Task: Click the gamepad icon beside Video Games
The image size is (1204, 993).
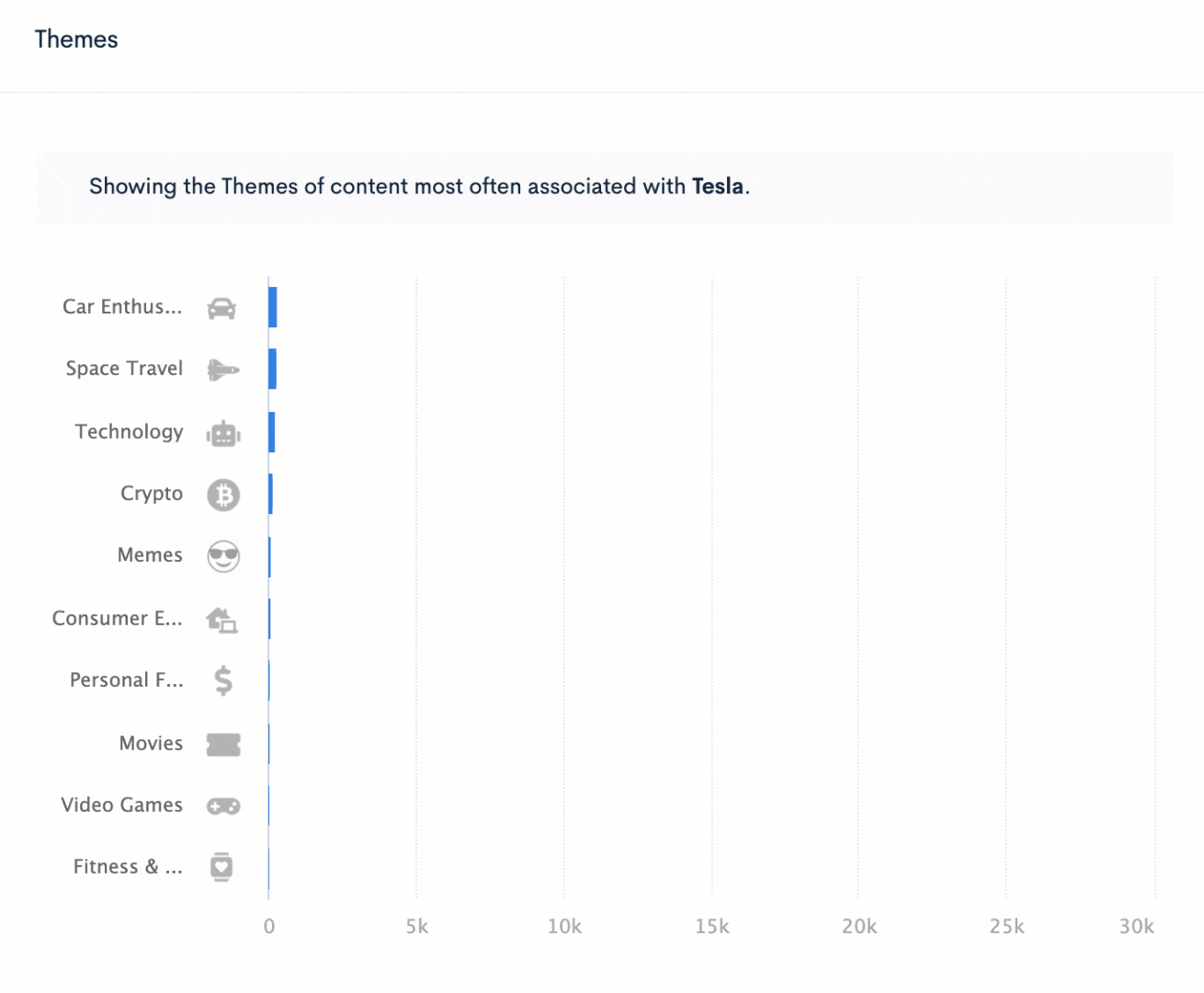Action: [x=223, y=806]
